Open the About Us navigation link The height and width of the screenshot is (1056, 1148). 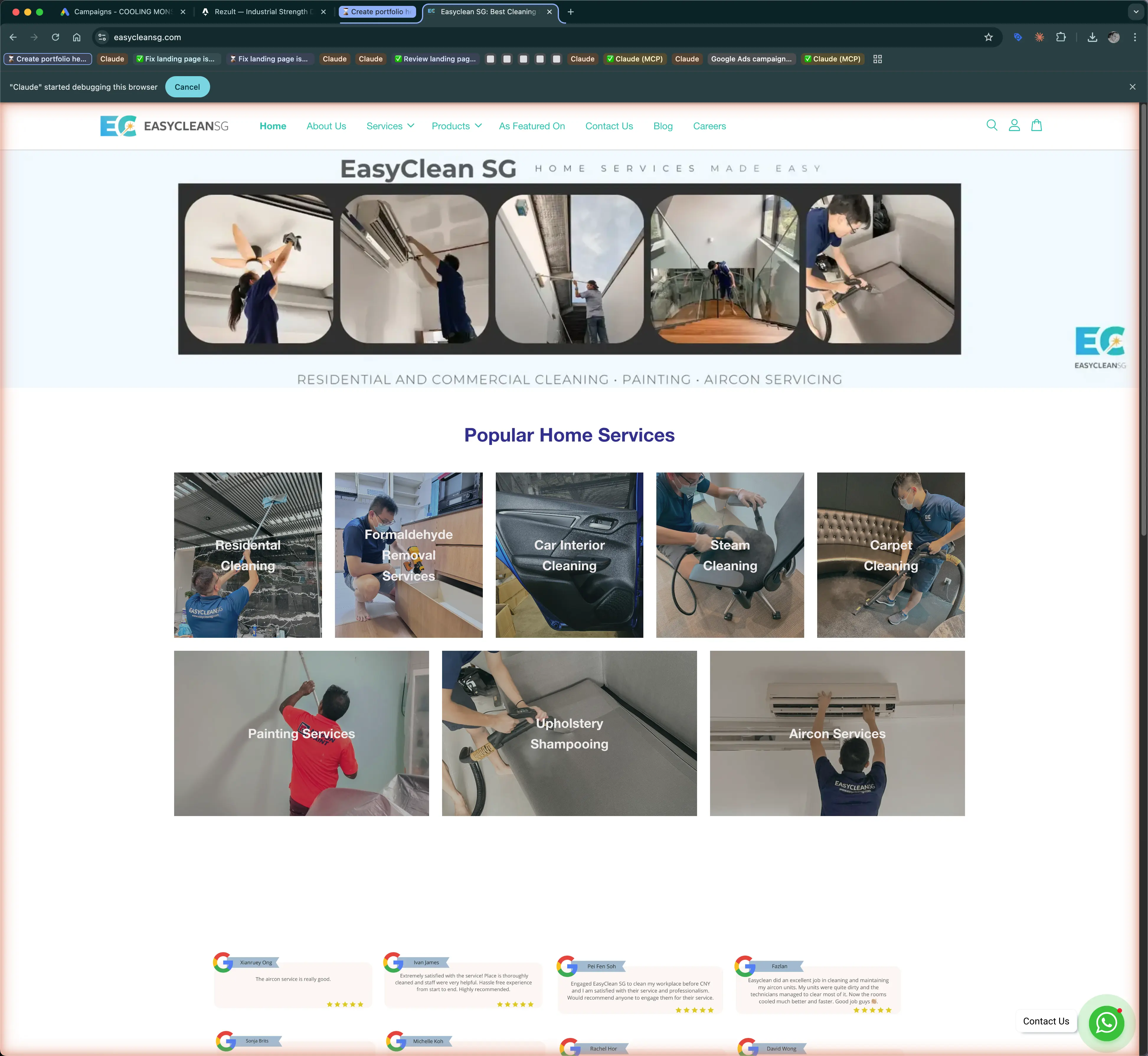pyautogui.click(x=326, y=126)
